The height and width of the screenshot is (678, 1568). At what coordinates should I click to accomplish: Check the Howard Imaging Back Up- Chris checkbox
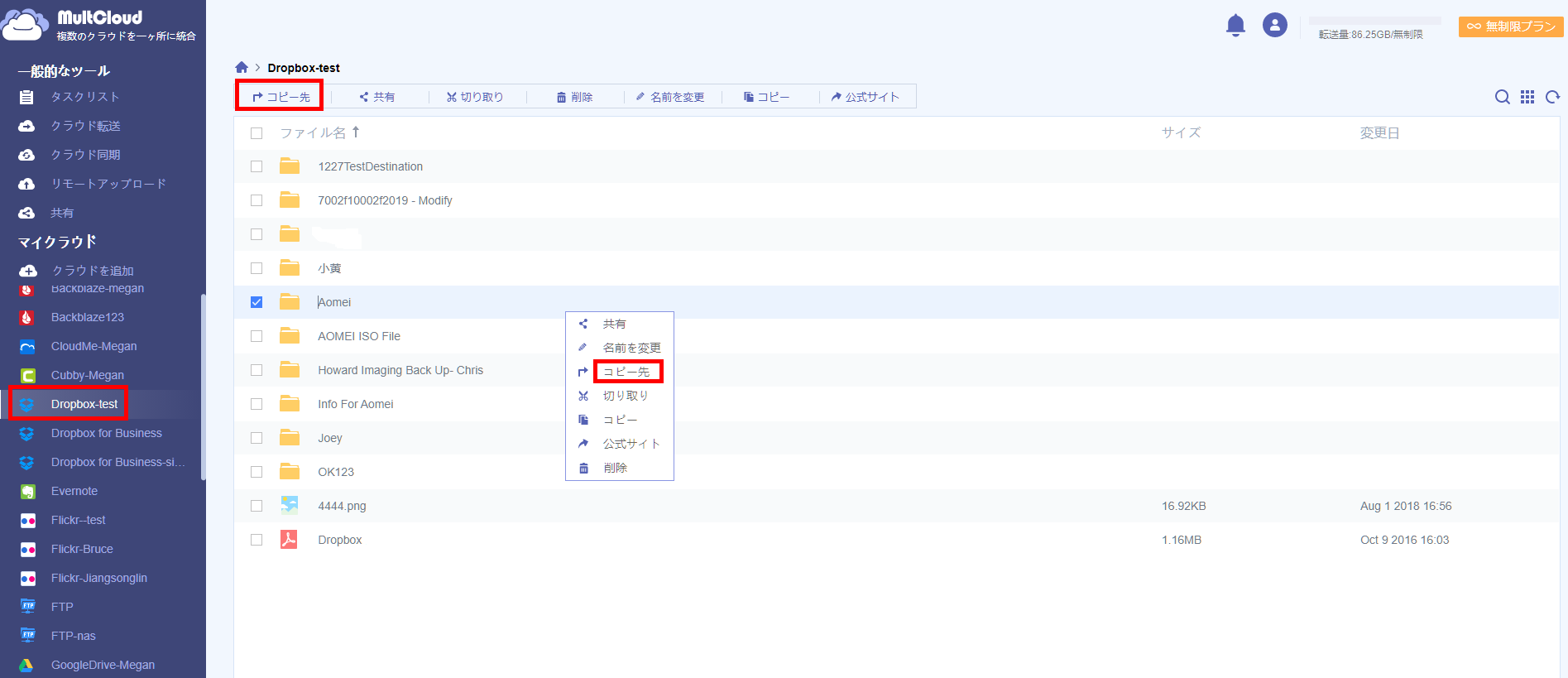point(257,370)
